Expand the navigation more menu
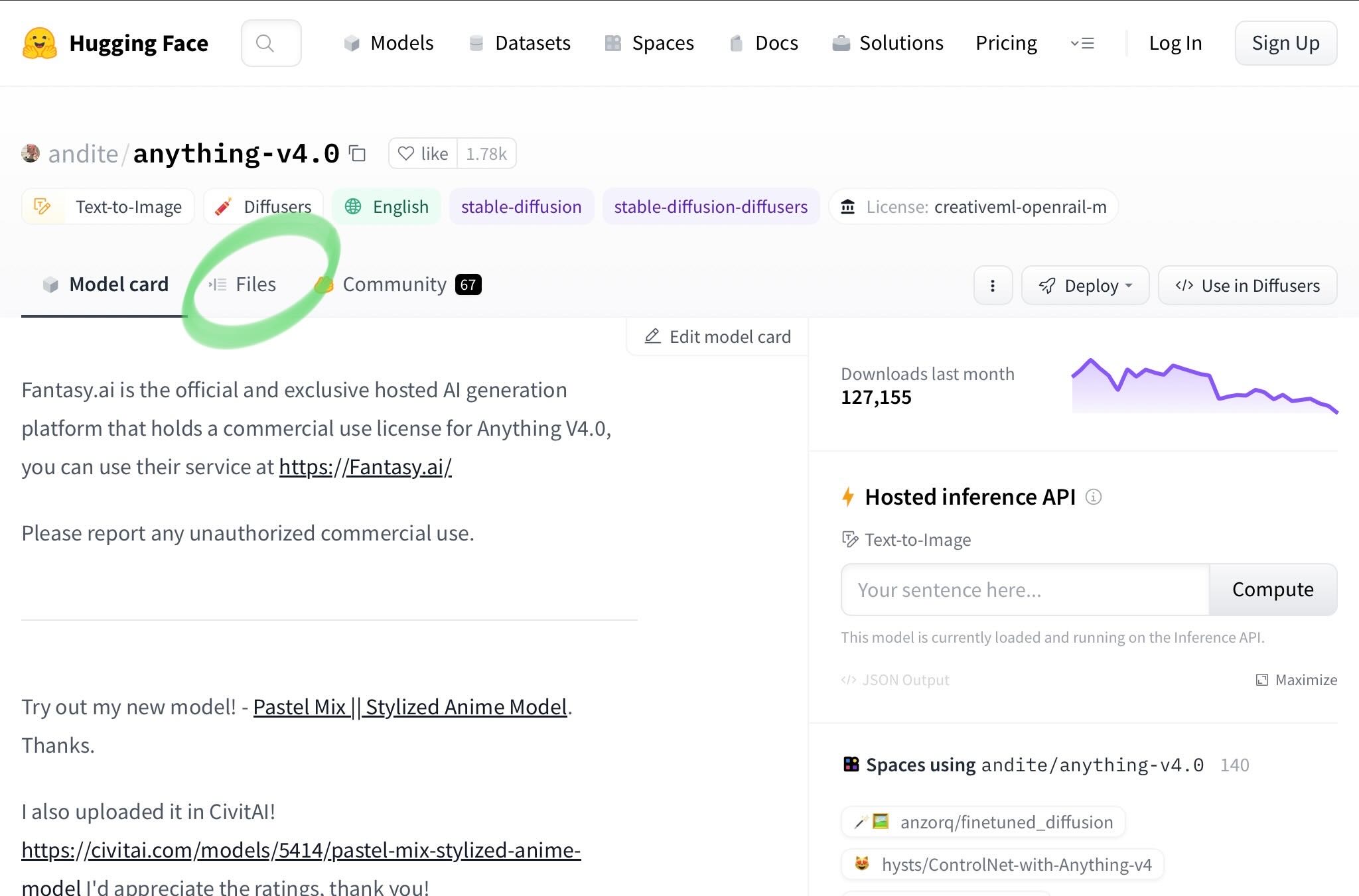This screenshot has width=1359, height=896. [1082, 43]
